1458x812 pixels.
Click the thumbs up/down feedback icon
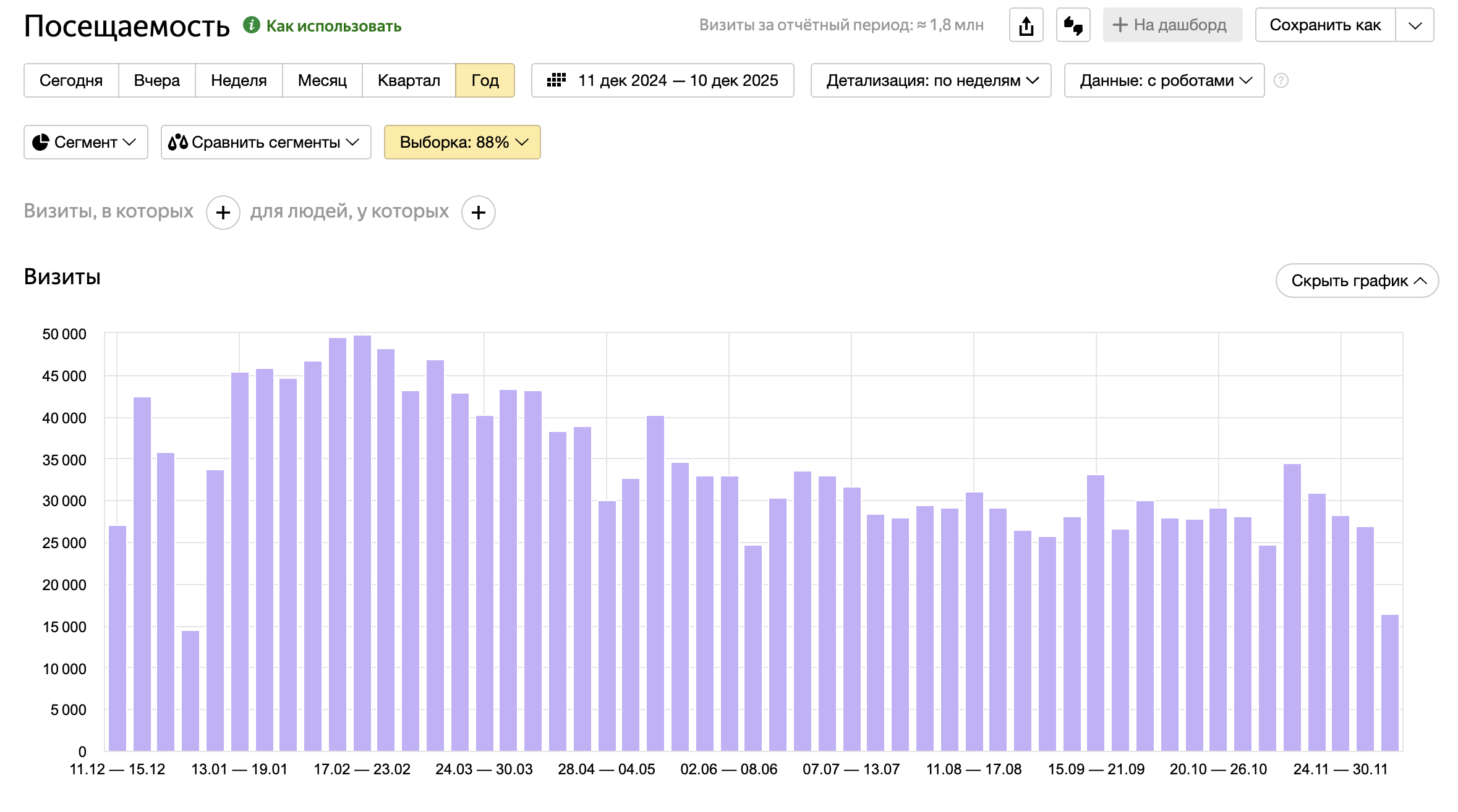[1073, 25]
